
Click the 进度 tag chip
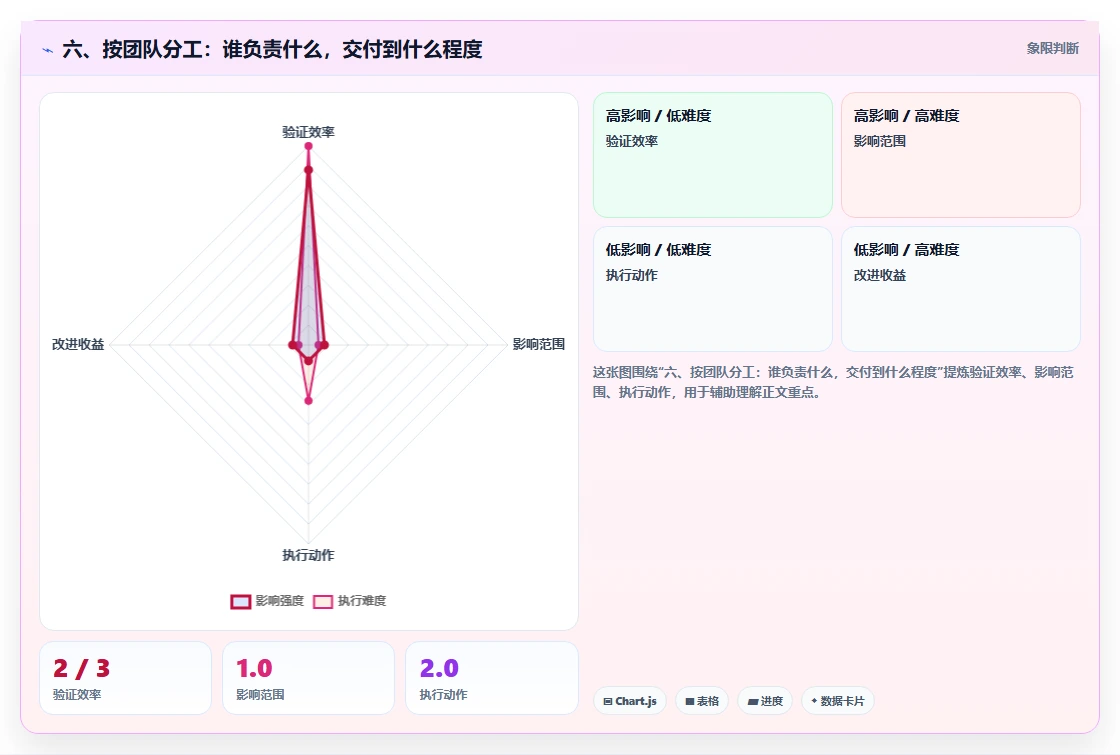tap(765, 701)
